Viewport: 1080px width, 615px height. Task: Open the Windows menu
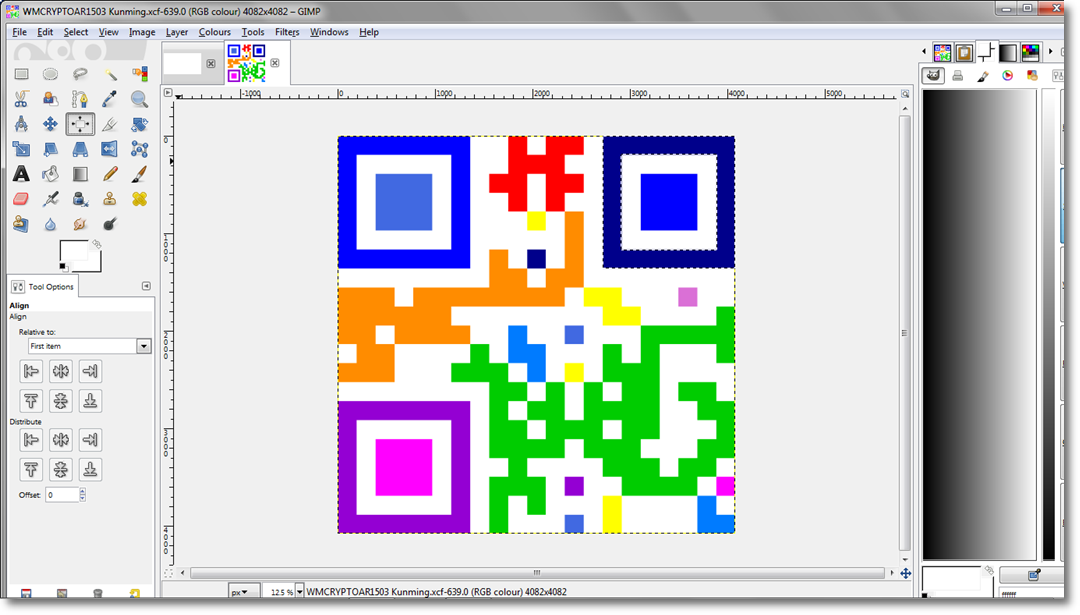pos(329,32)
